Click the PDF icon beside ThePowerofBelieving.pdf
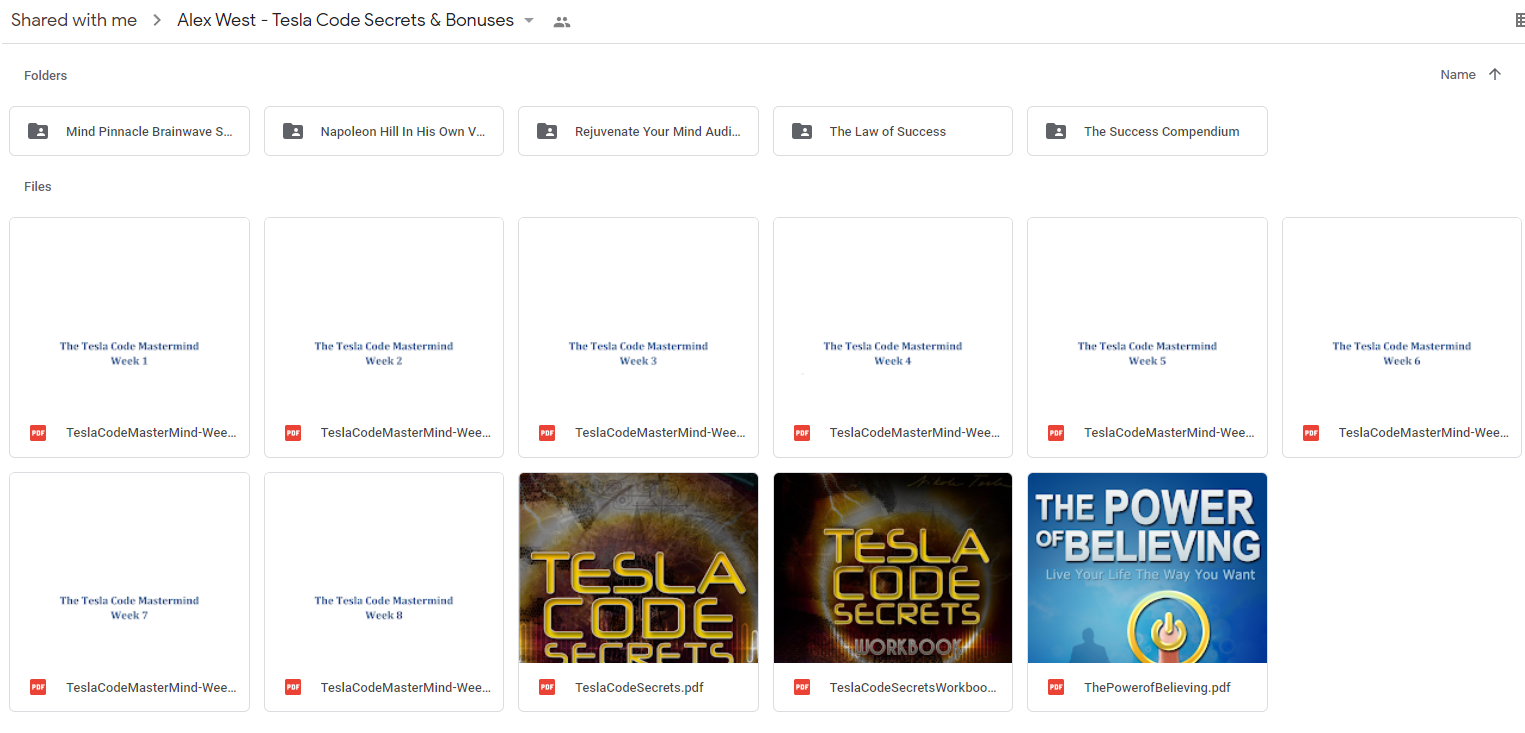The height and width of the screenshot is (733, 1525). coord(1056,687)
